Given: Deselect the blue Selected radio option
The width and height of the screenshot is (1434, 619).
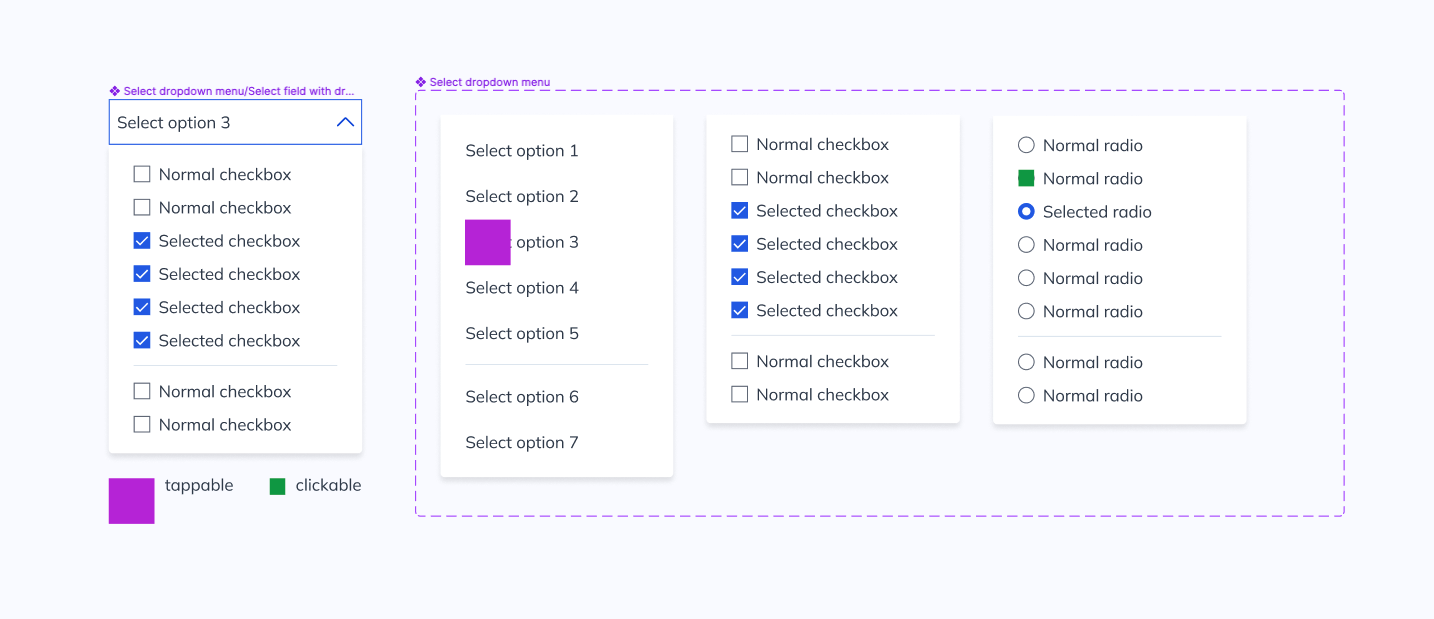Looking at the screenshot, I should (1026, 211).
